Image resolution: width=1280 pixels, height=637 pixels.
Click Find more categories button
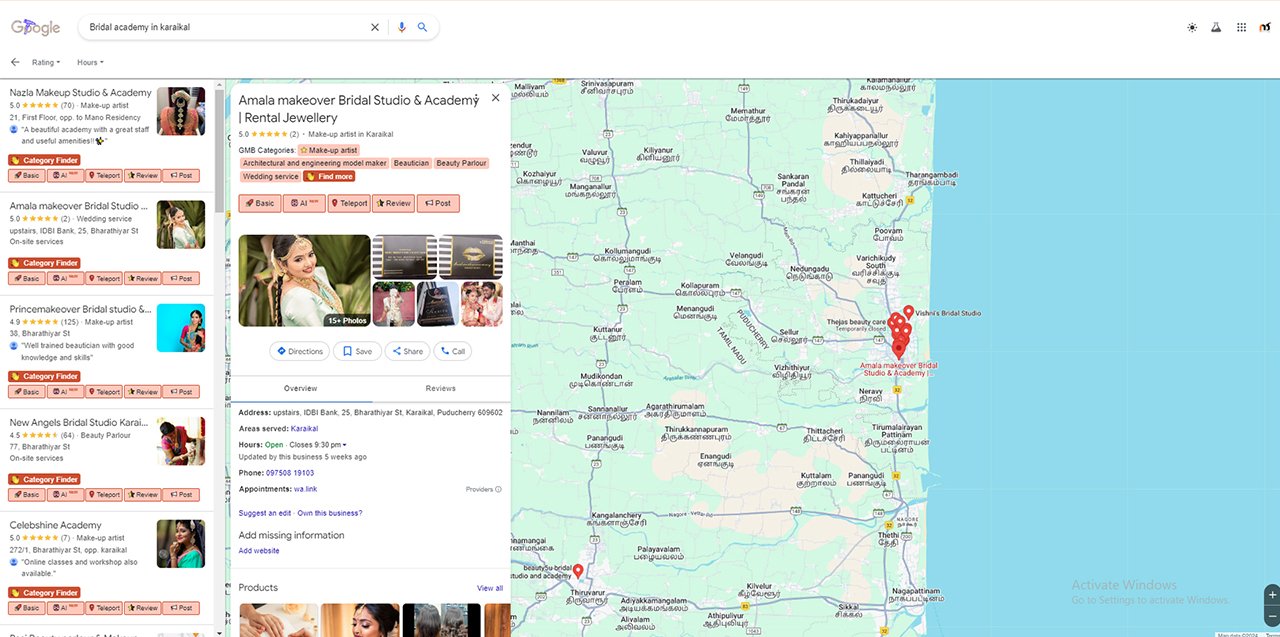tap(329, 176)
